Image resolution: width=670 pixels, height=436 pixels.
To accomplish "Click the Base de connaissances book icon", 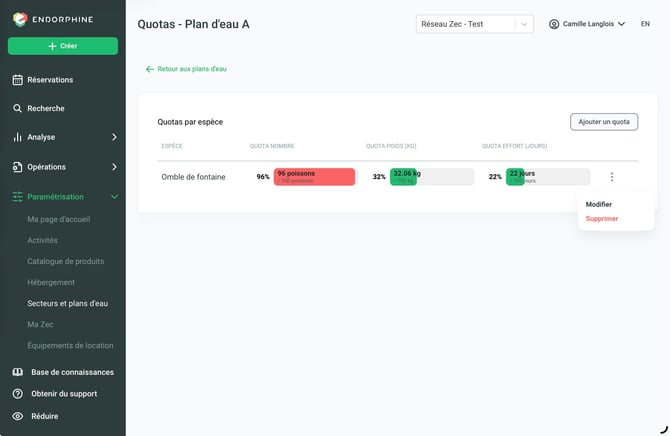I will click(x=18, y=372).
